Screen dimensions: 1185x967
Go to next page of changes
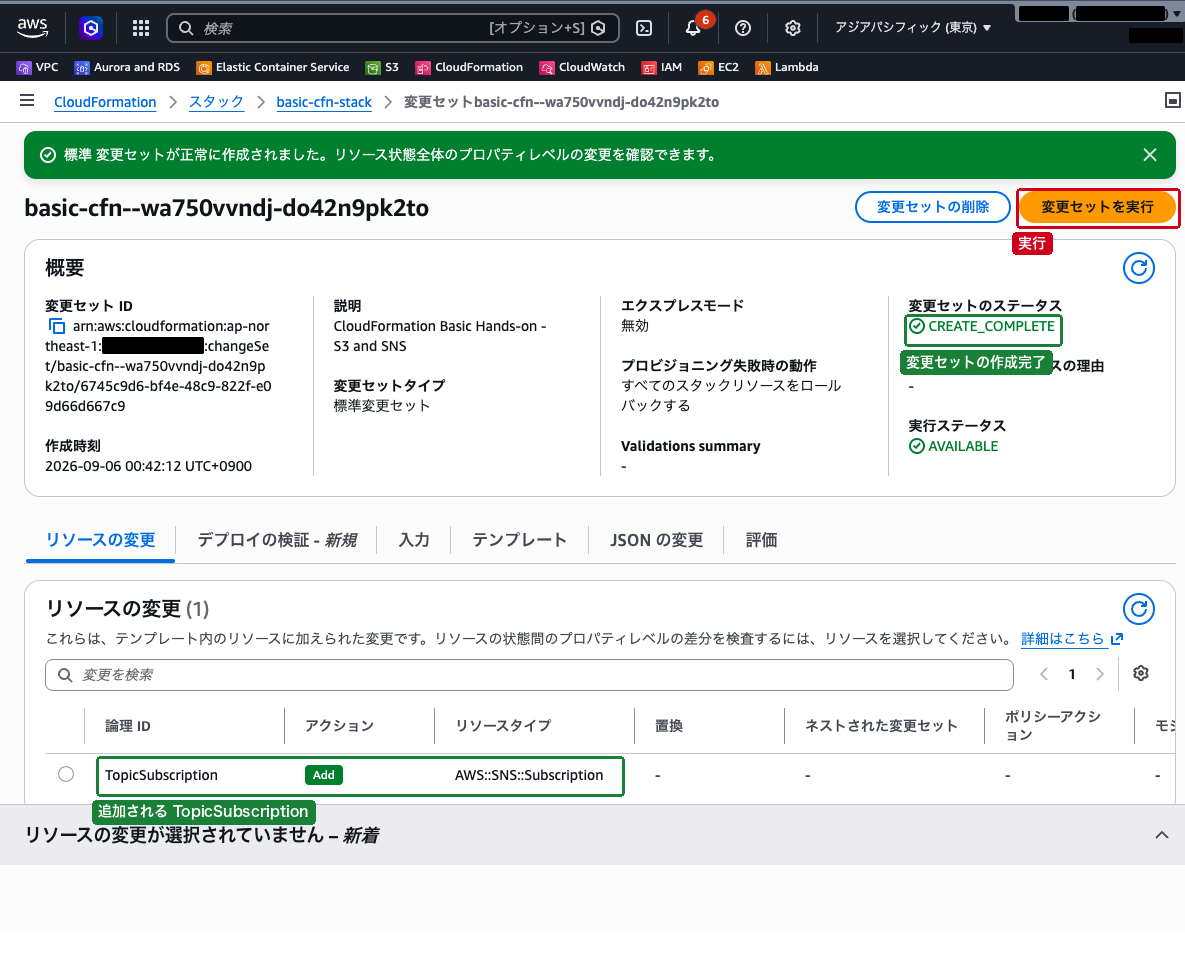(x=1100, y=674)
